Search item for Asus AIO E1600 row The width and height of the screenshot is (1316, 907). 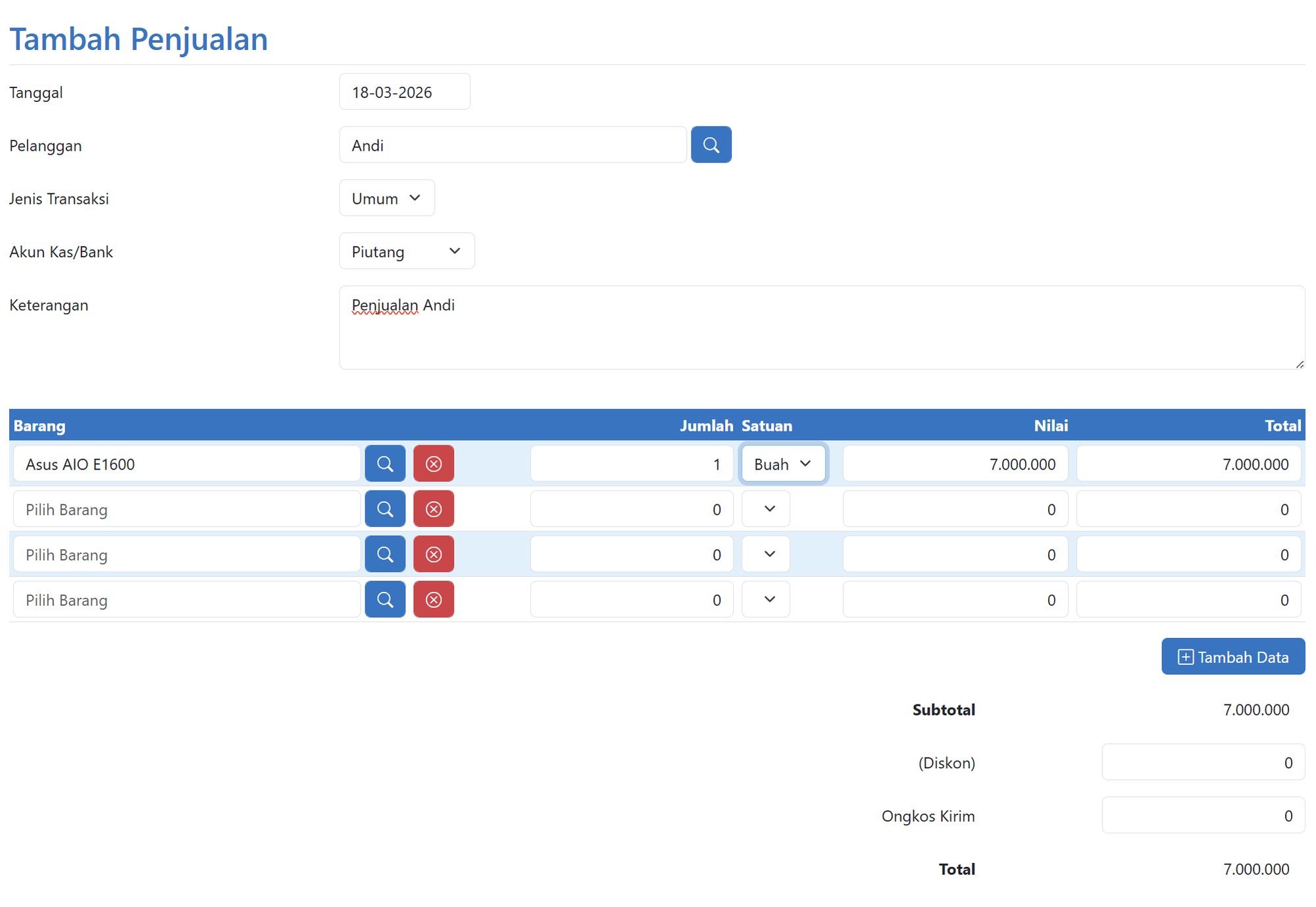click(385, 464)
